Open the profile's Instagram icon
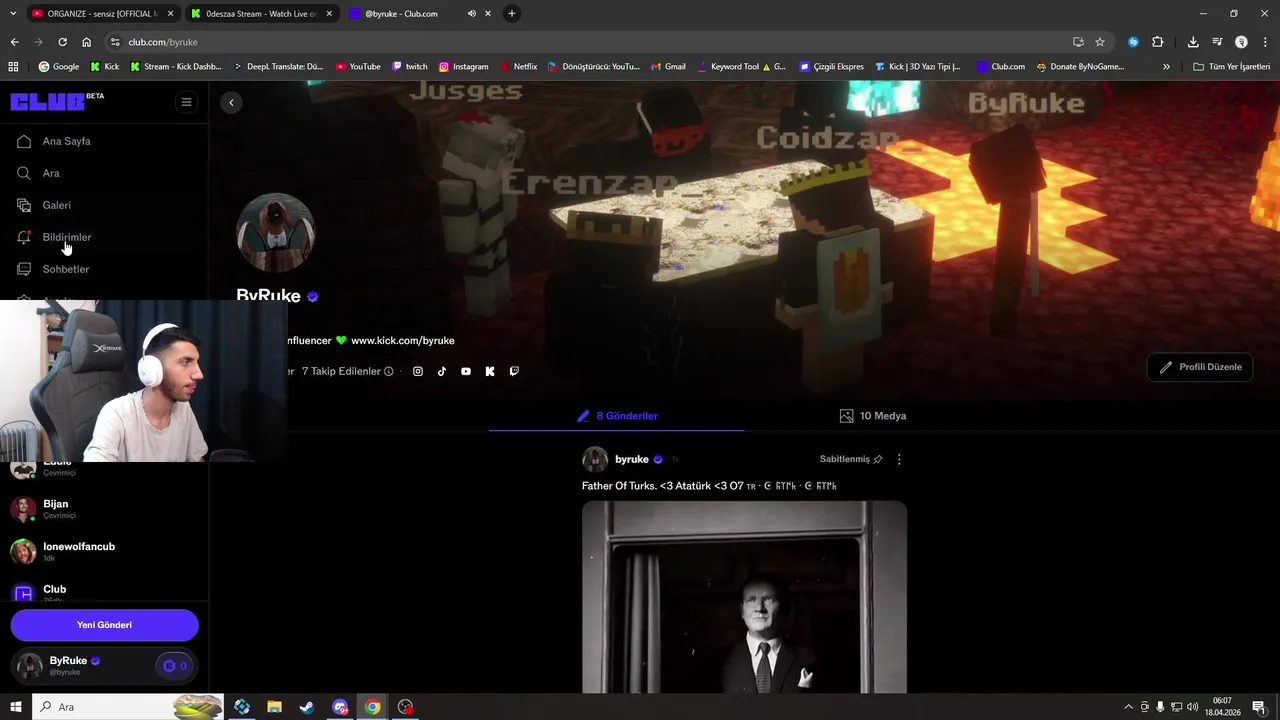1280x720 pixels. 418,371
